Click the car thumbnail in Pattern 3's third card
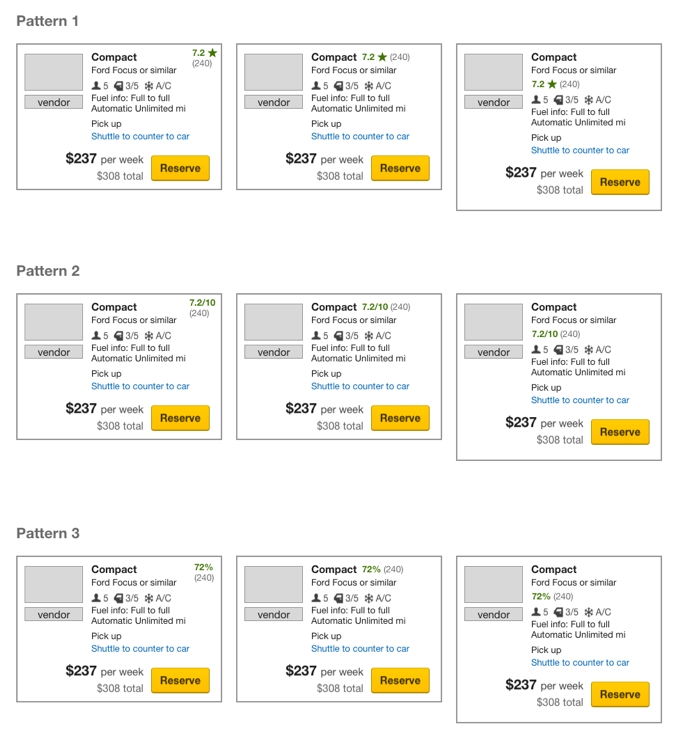This screenshot has height=743, width=681. 493,585
